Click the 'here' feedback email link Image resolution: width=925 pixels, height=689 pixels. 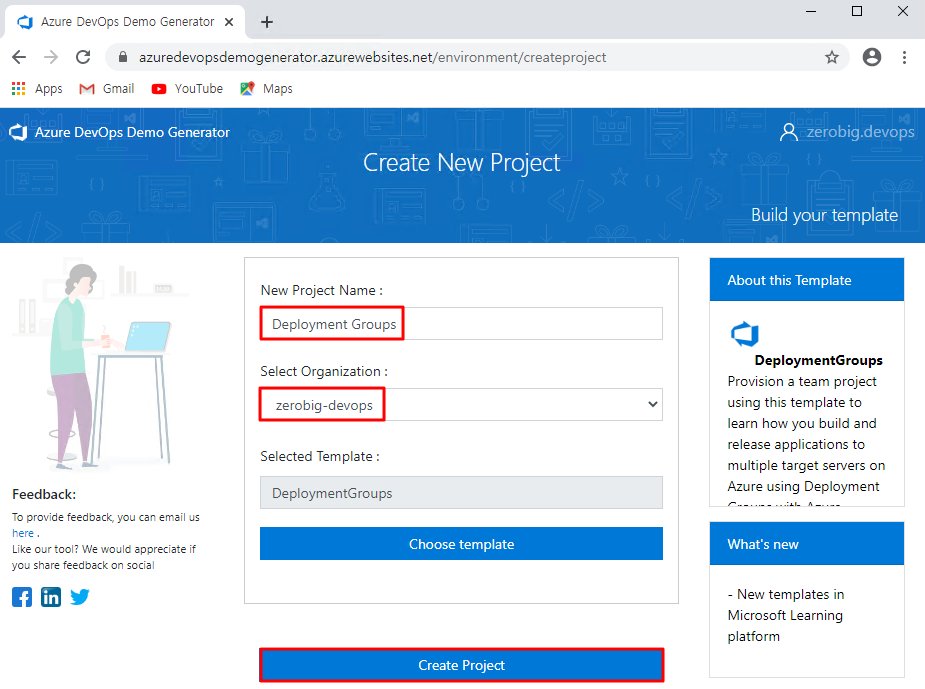point(23,533)
